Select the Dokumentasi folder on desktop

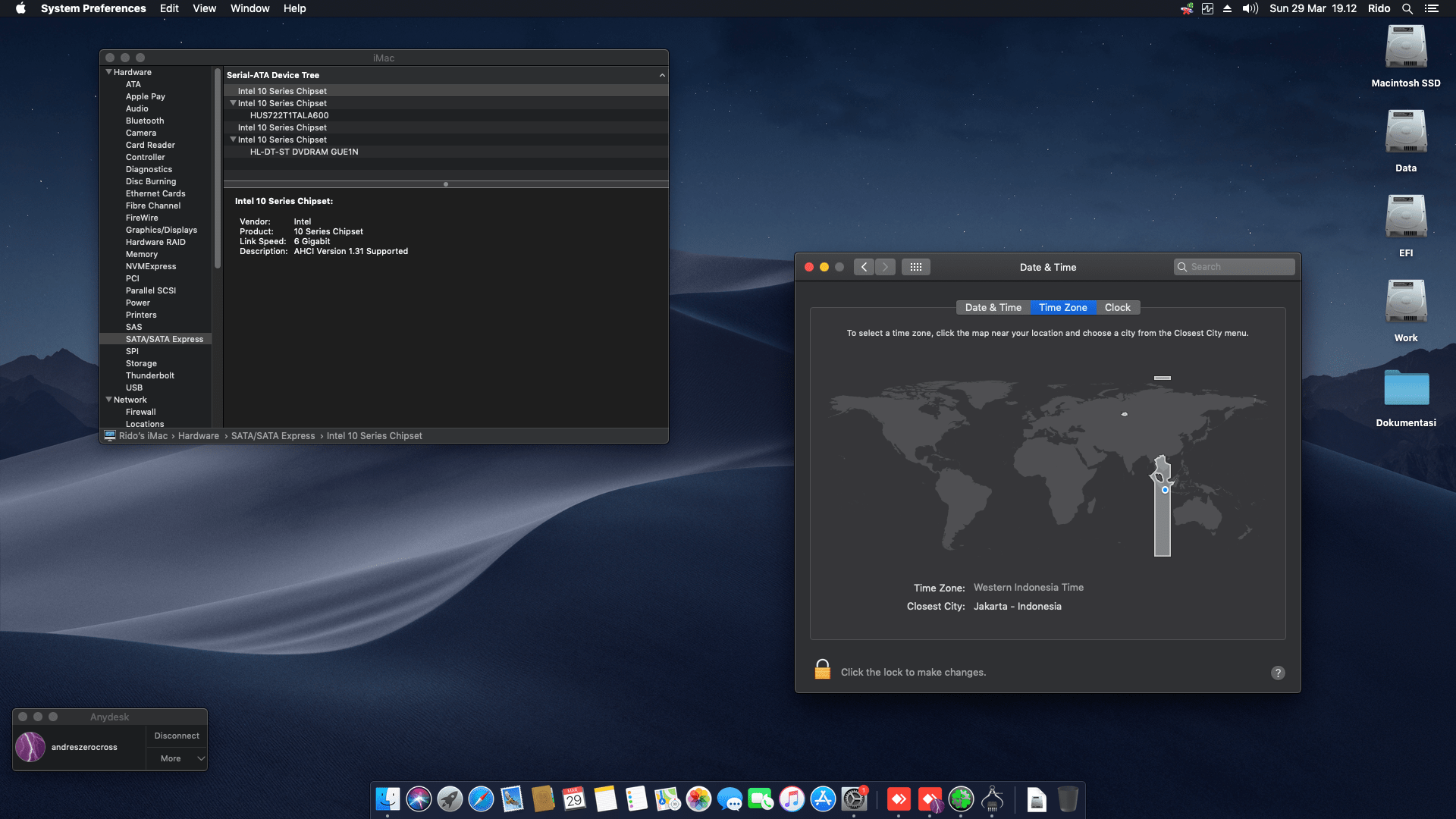pyautogui.click(x=1406, y=388)
